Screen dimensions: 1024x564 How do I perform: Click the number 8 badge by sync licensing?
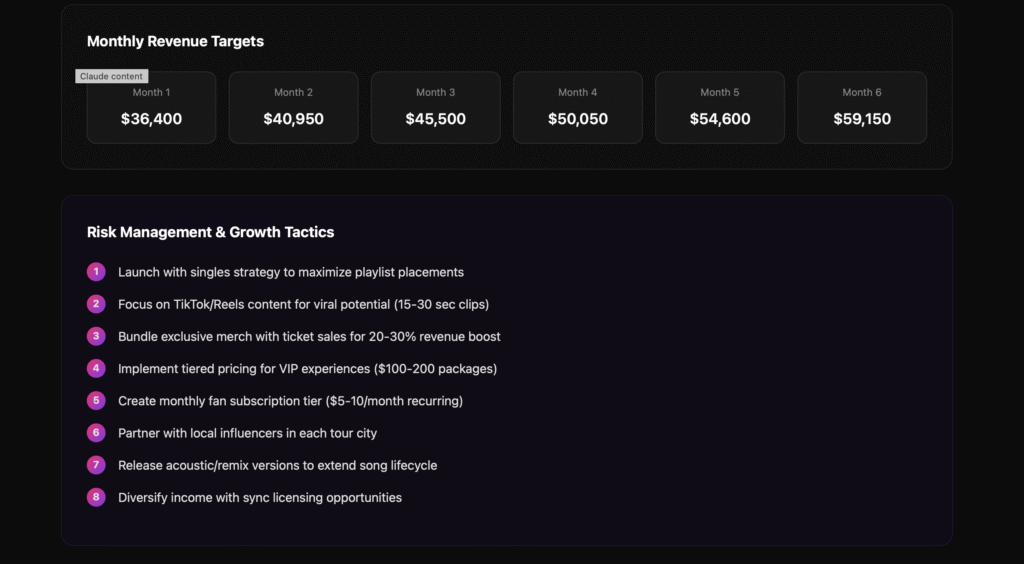96,497
